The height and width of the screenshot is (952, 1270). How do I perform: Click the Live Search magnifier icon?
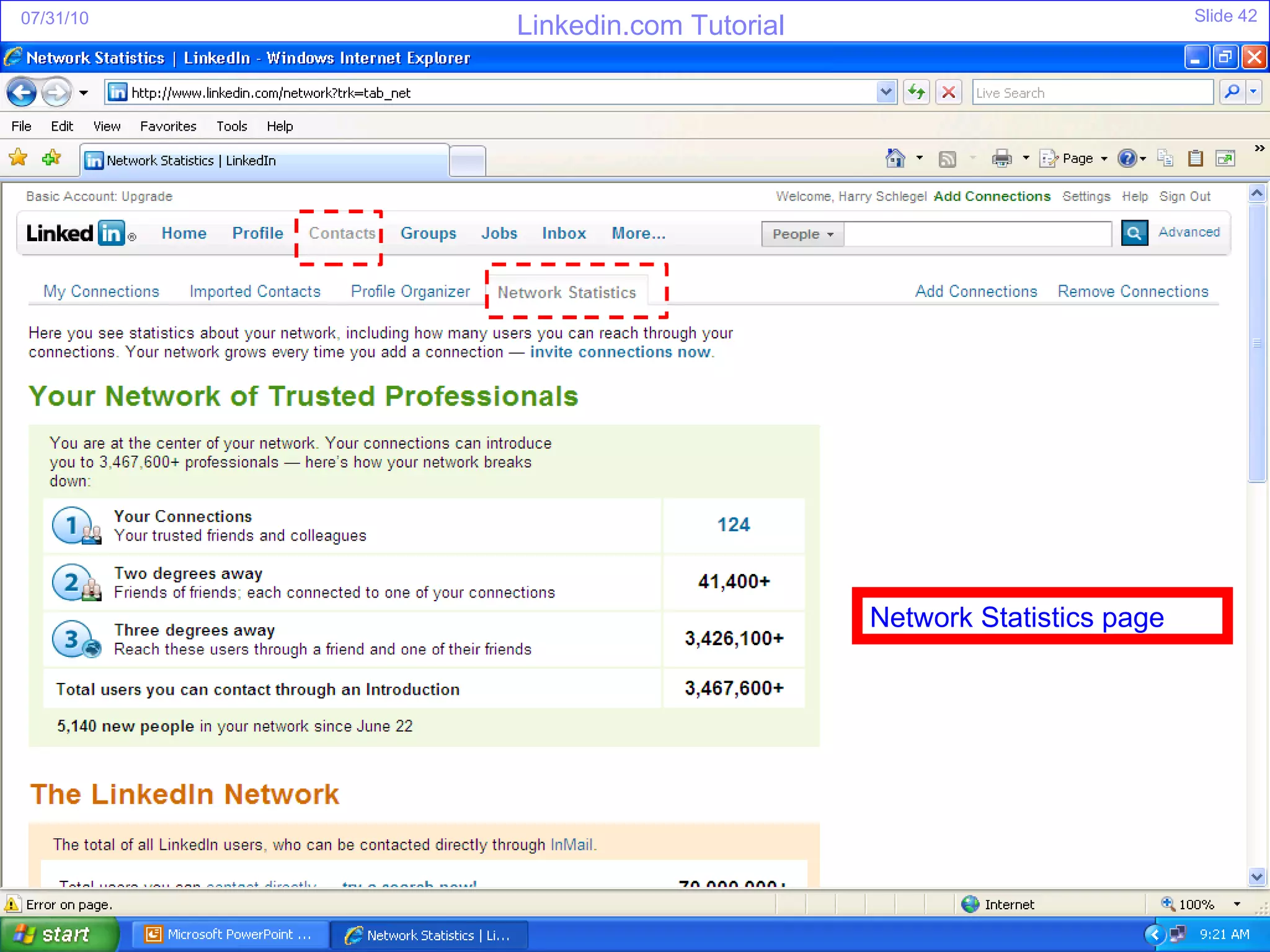tap(1232, 92)
